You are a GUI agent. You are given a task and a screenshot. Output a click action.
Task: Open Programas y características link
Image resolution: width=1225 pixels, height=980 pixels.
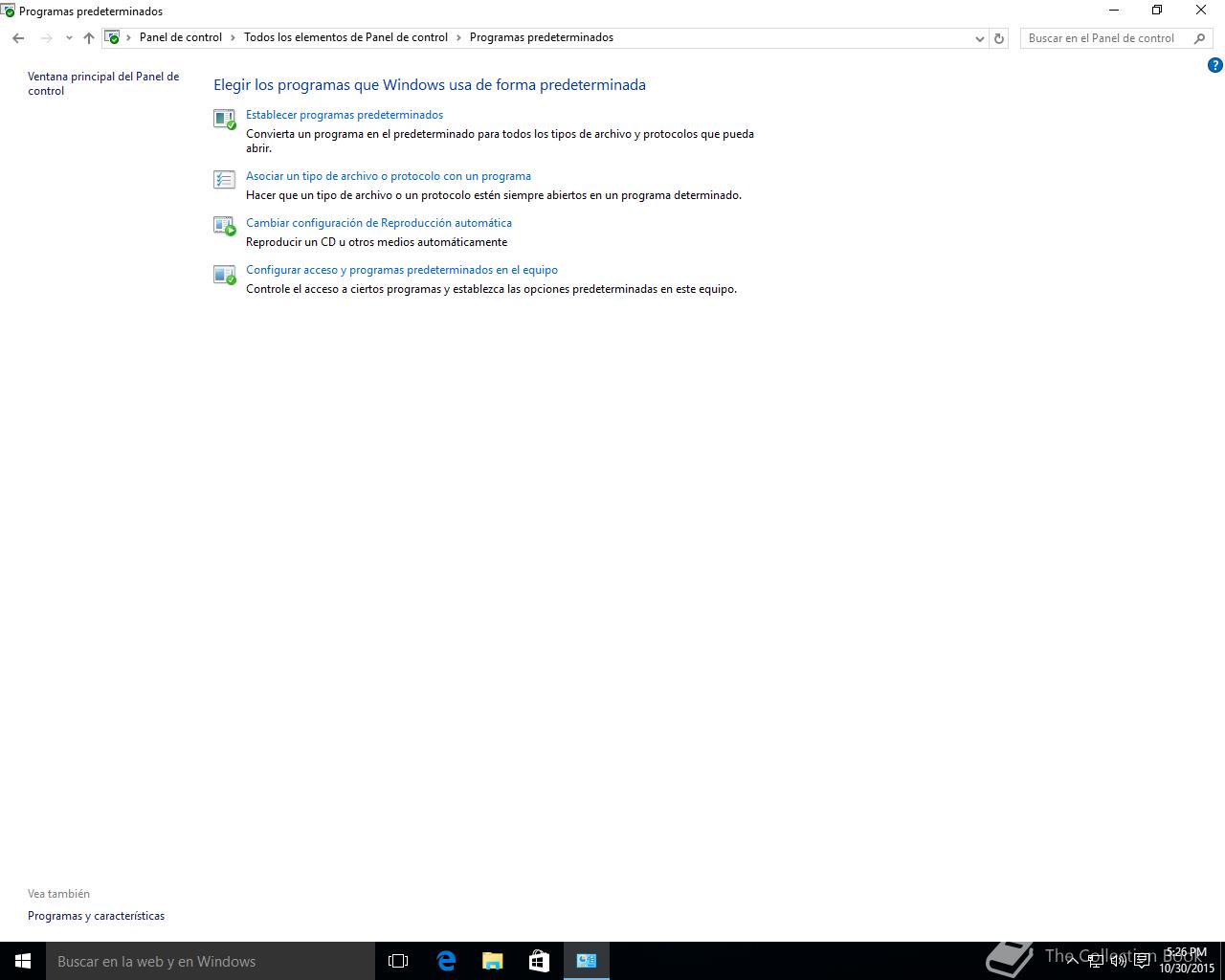pos(96,916)
